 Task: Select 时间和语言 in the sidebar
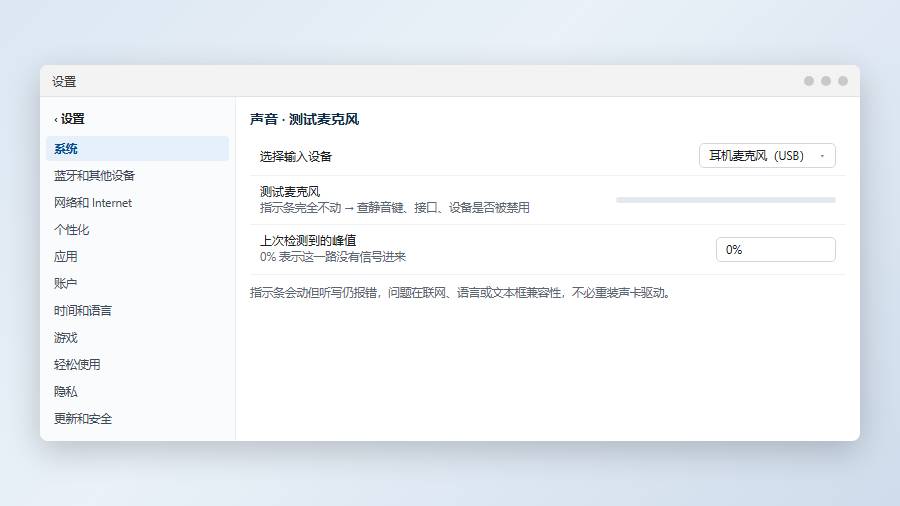(x=137, y=310)
